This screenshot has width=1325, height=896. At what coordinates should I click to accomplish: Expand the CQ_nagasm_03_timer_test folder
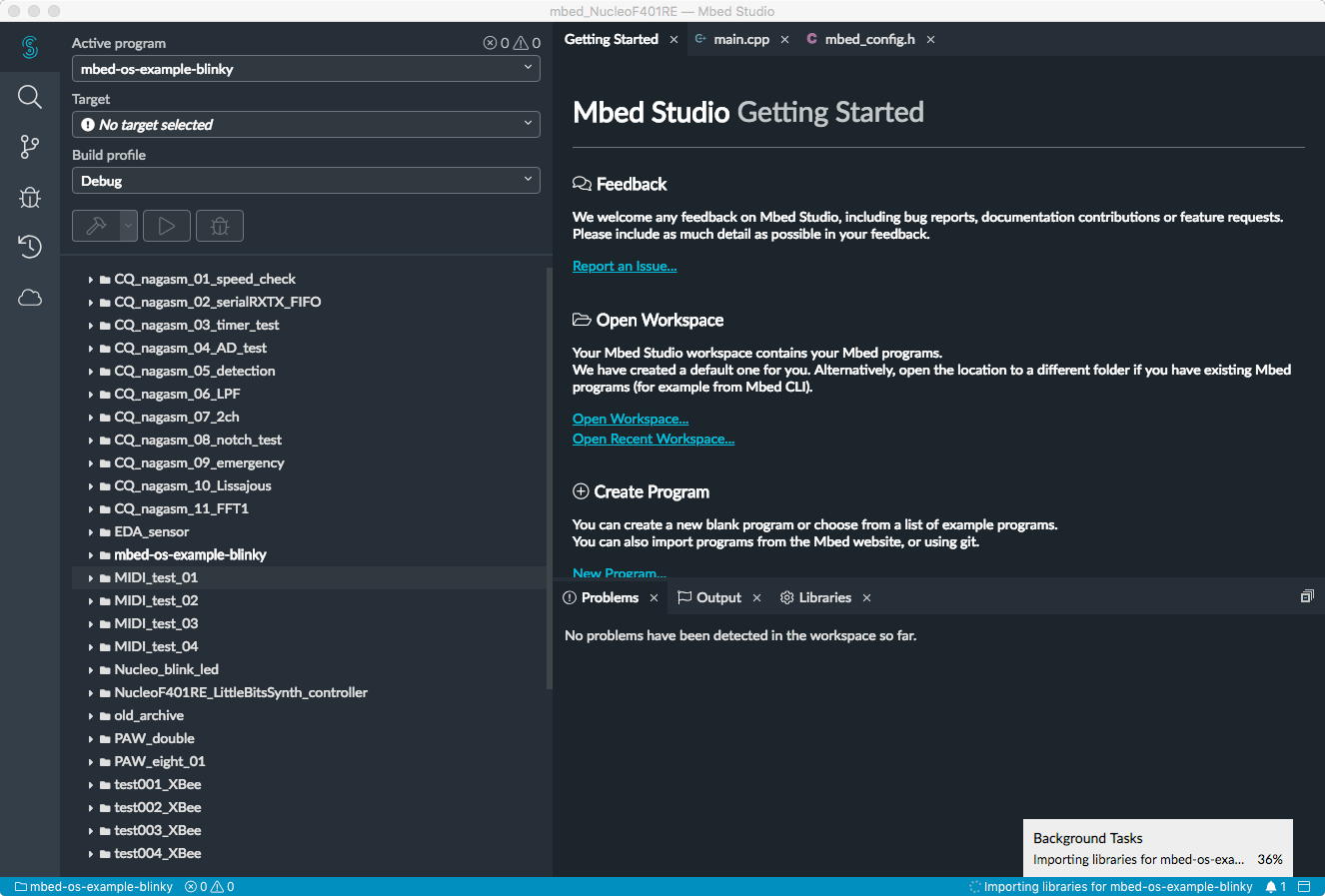(91, 326)
